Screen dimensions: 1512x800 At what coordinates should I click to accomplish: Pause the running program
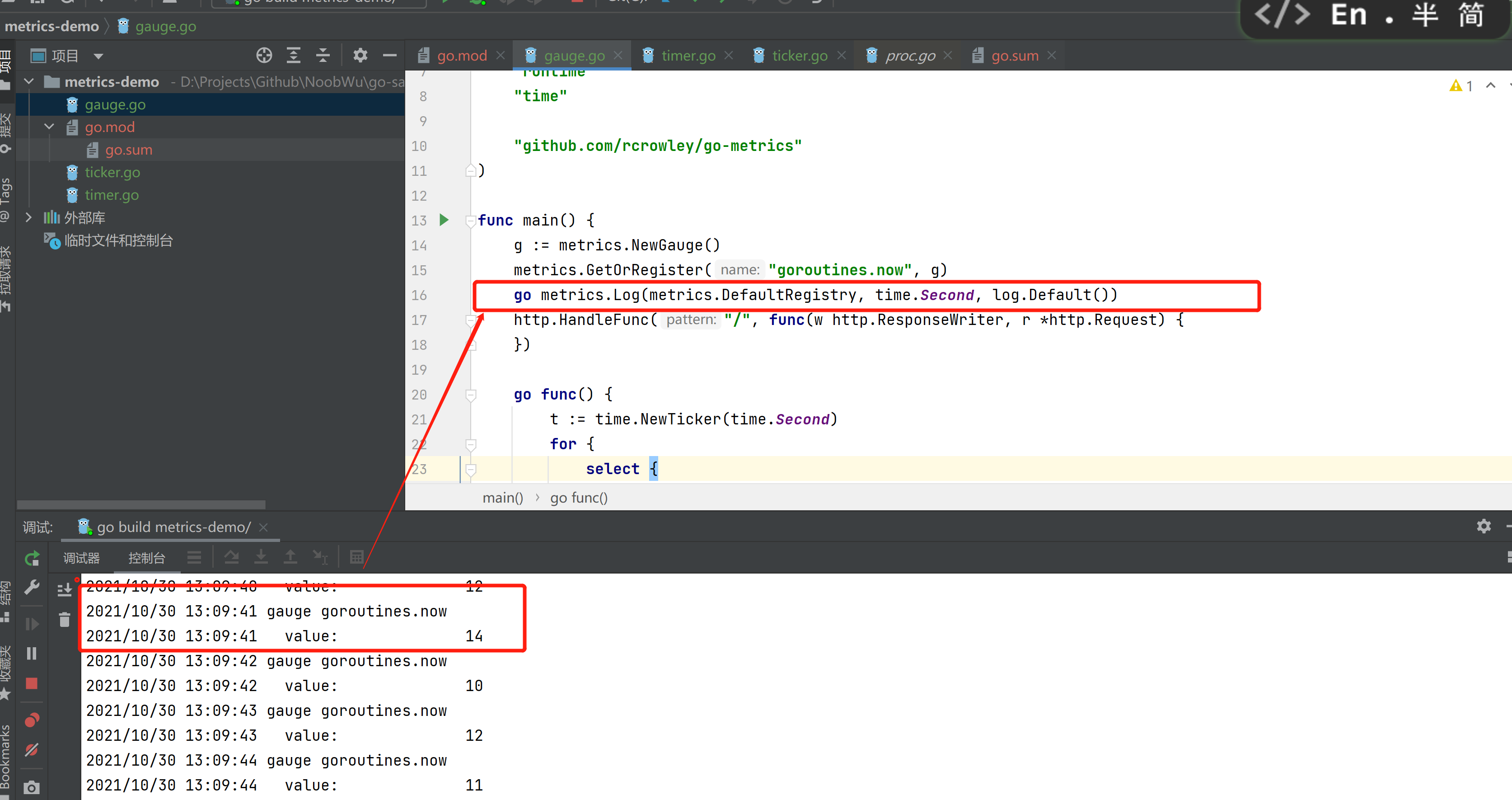click(x=32, y=653)
